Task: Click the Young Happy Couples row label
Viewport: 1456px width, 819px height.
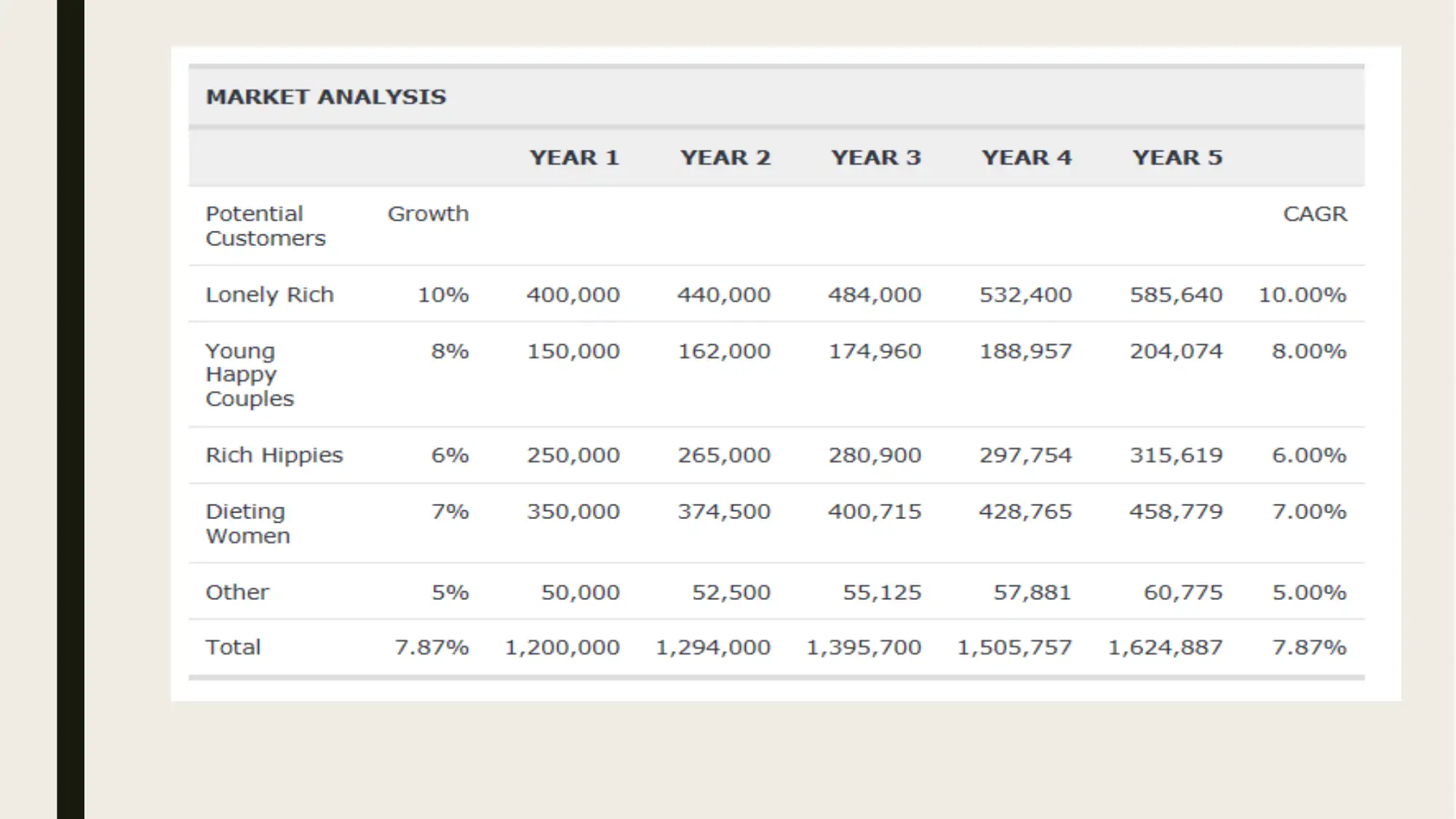Action: pos(250,375)
